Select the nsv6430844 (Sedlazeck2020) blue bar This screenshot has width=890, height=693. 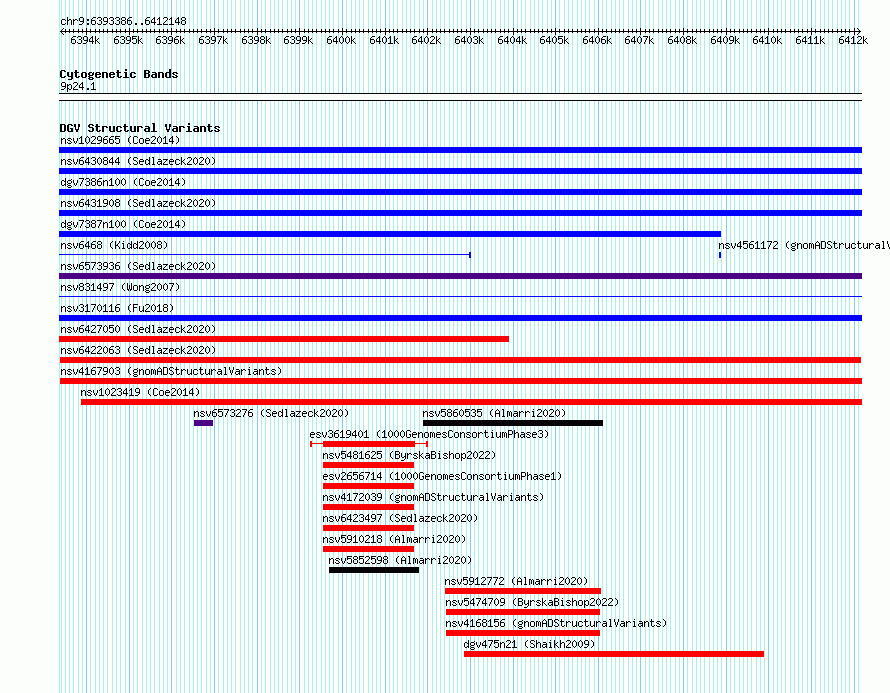point(460,171)
